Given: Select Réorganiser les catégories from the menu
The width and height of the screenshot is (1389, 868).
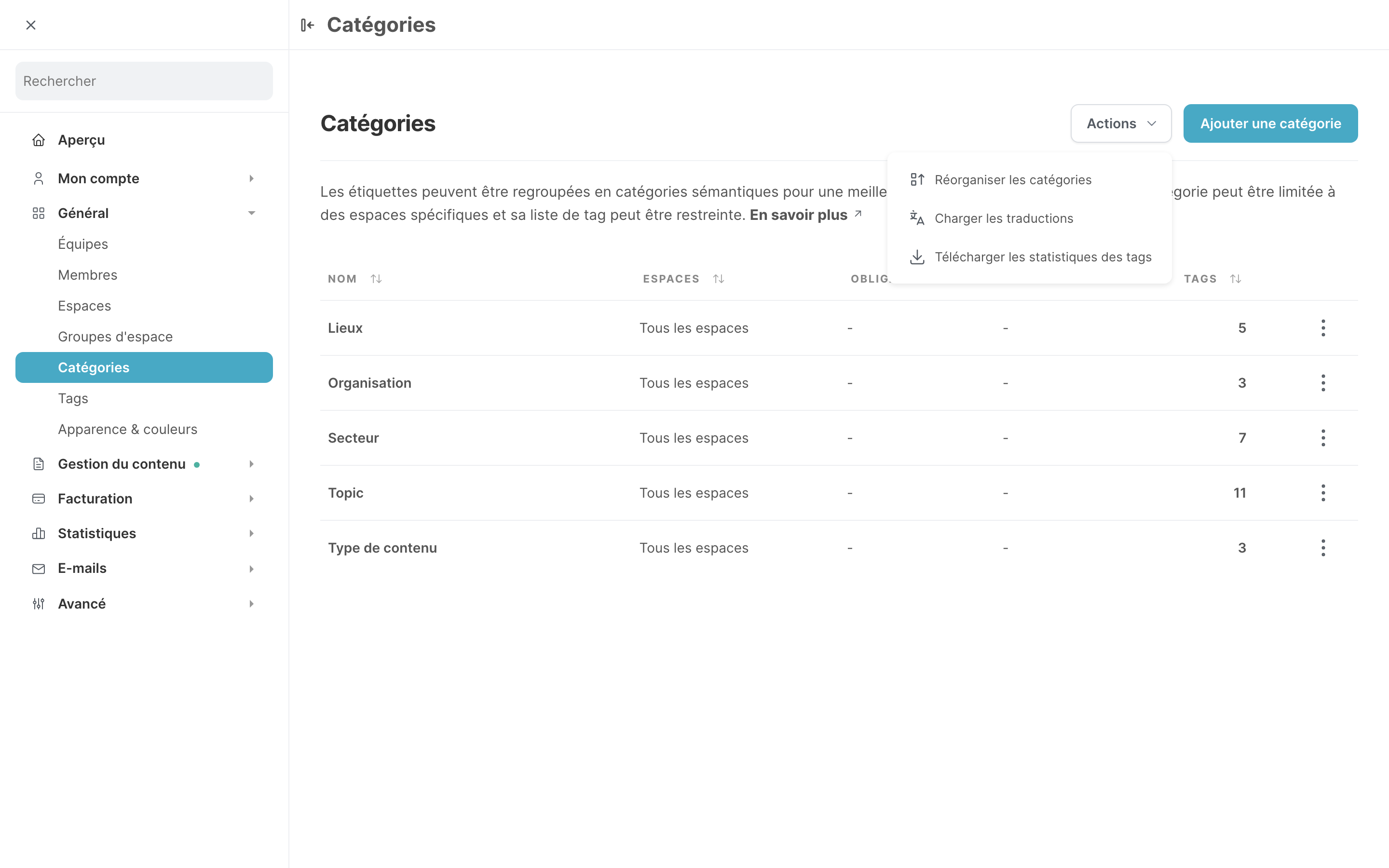Looking at the screenshot, I should (x=1029, y=180).
